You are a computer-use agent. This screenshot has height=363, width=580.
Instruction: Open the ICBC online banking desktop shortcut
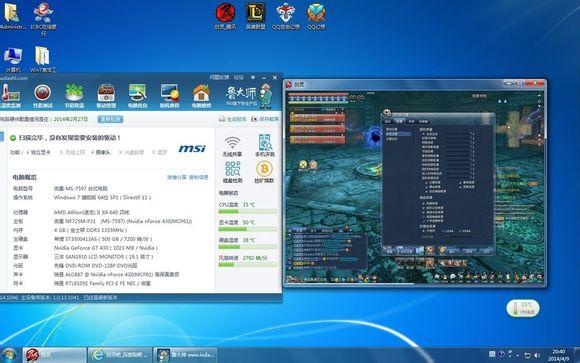pyautogui.click(x=43, y=19)
